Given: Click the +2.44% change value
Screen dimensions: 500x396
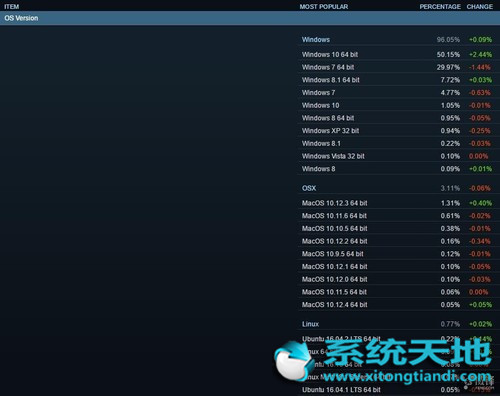Looking at the screenshot, I should [x=480, y=54].
